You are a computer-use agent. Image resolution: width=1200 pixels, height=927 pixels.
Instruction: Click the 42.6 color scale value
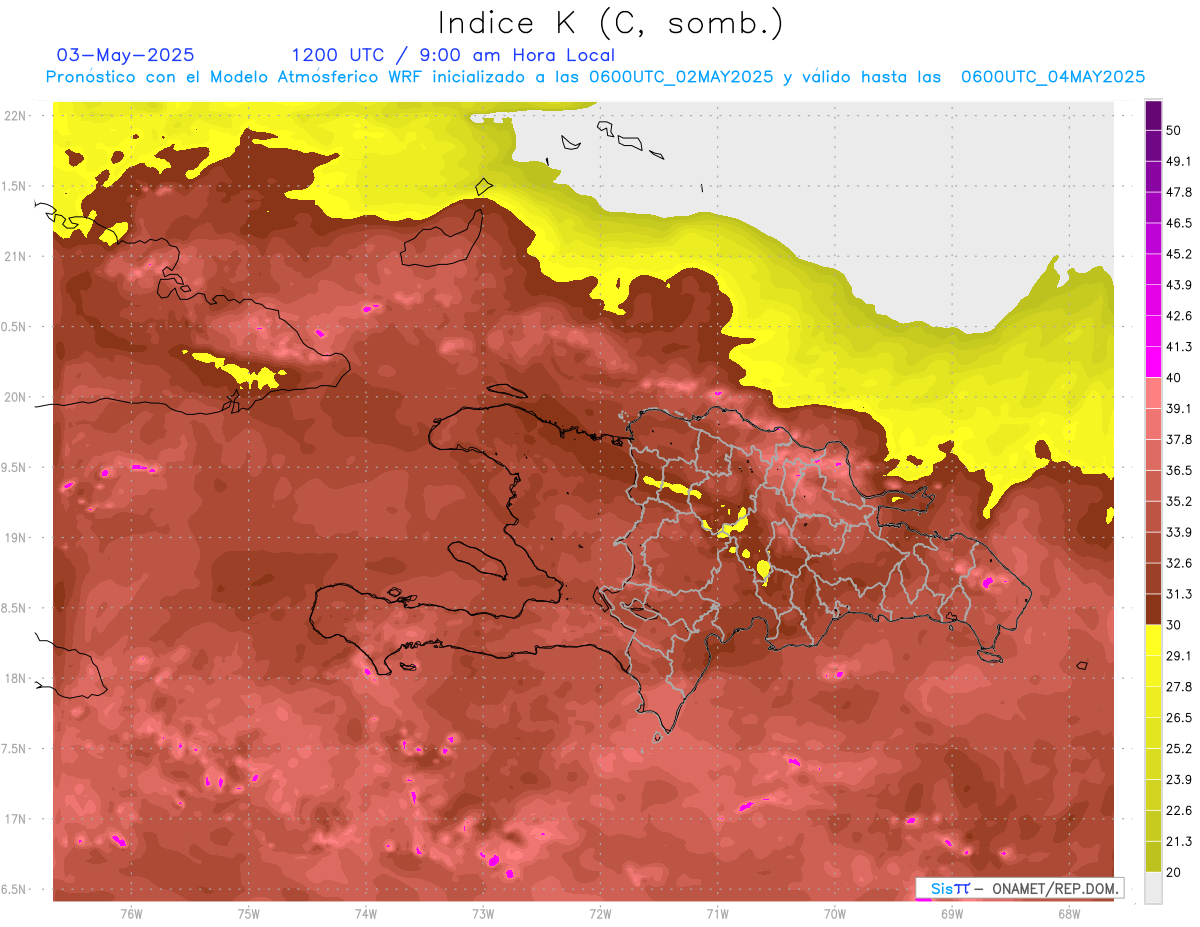pos(1179,316)
